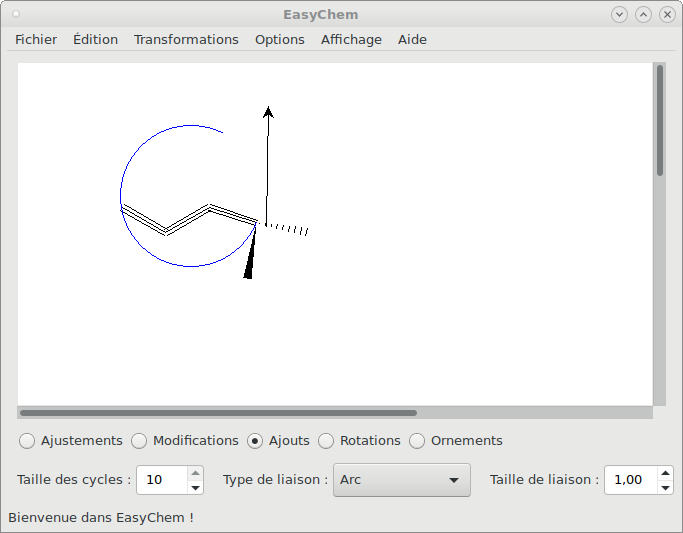Increase Taille de liaison value

(x=665, y=473)
